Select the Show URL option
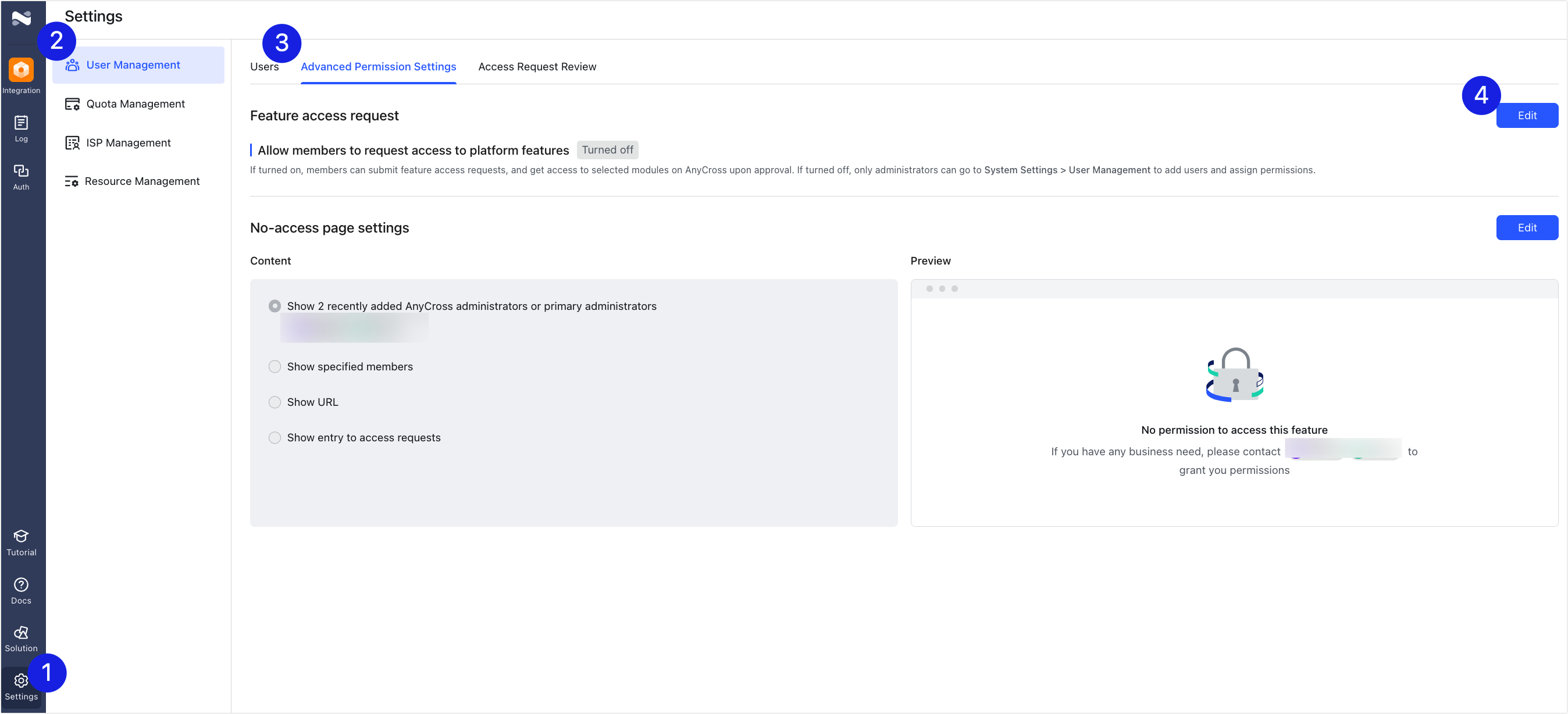The width and height of the screenshot is (1568, 714). (275, 402)
